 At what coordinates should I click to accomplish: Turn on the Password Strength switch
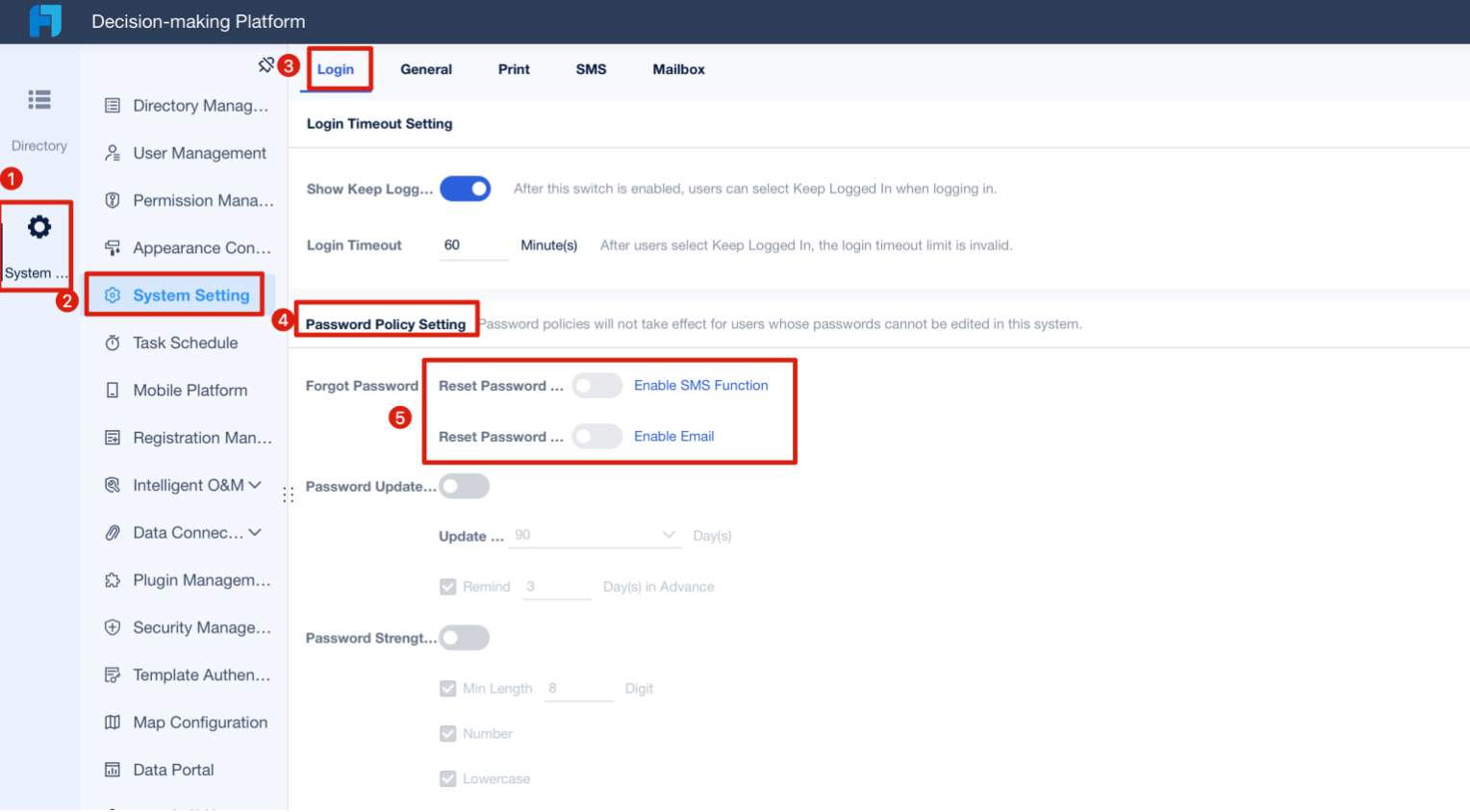click(464, 637)
